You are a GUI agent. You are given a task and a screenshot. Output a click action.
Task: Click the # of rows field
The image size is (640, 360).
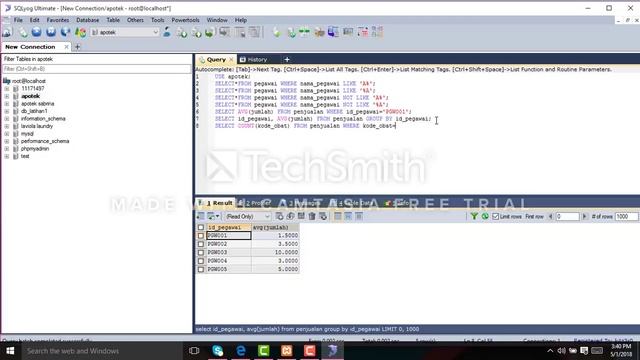pyautogui.click(x=627, y=216)
